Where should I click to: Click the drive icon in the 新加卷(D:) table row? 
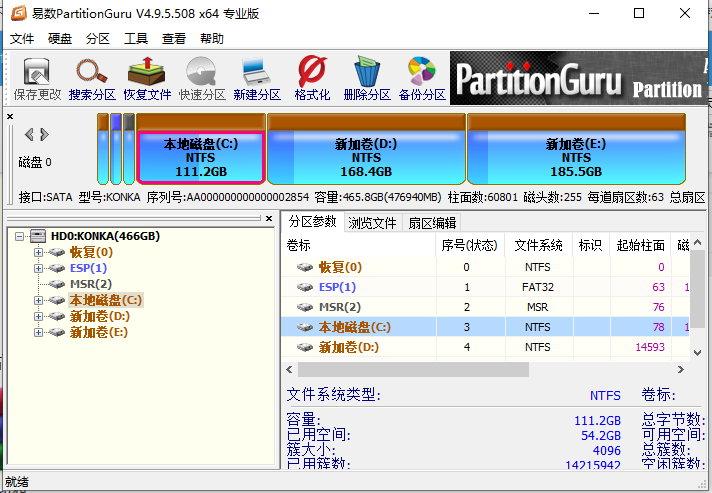305,347
